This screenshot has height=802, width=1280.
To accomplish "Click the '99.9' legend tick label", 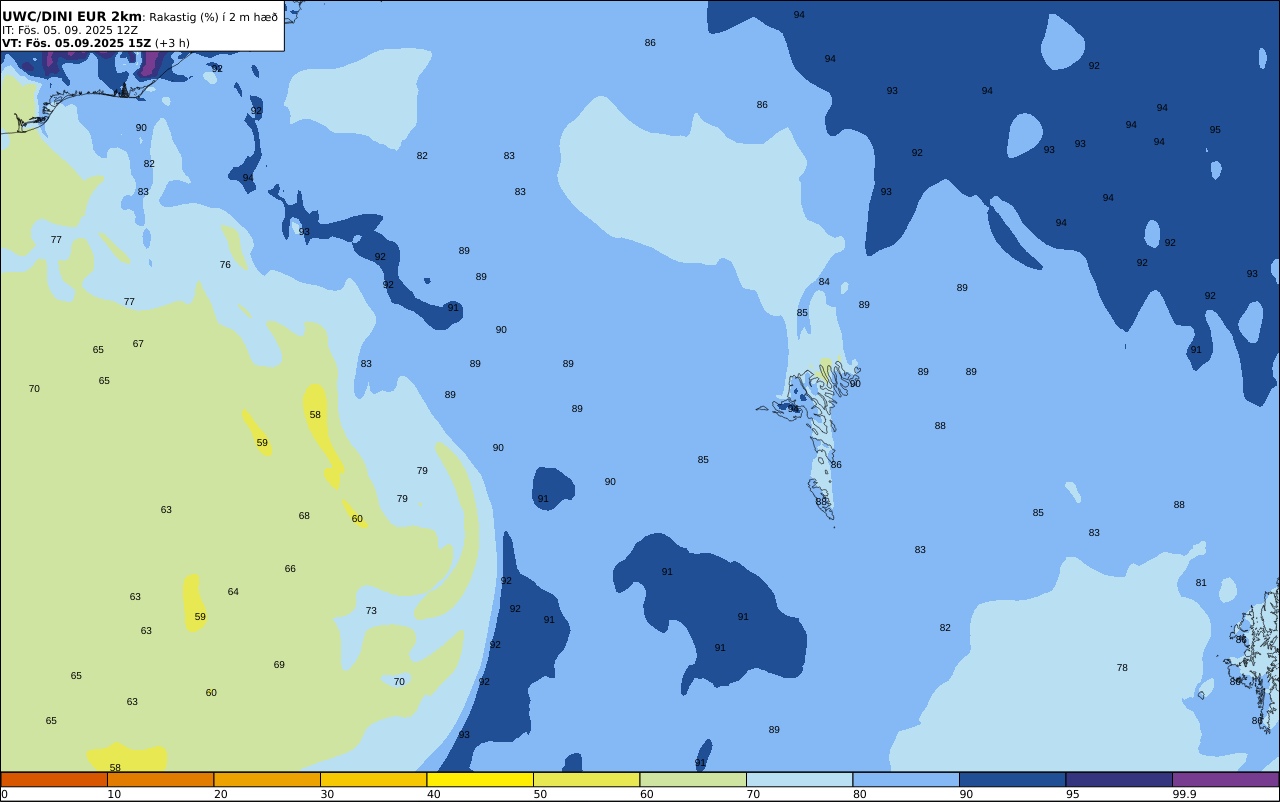I will tap(1184, 794).
